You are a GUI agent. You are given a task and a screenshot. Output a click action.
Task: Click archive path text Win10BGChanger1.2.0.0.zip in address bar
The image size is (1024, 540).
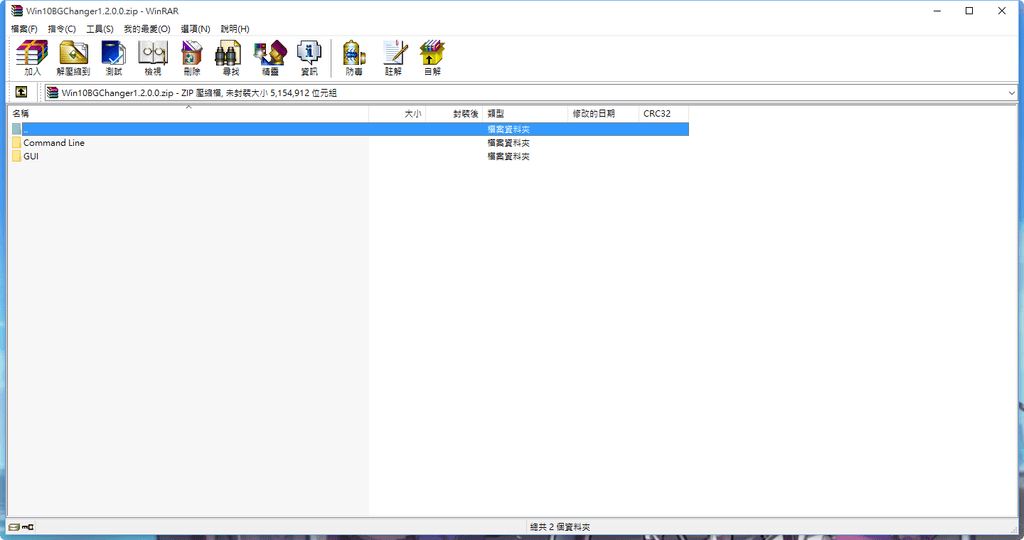pyautogui.click(x=118, y=93)
